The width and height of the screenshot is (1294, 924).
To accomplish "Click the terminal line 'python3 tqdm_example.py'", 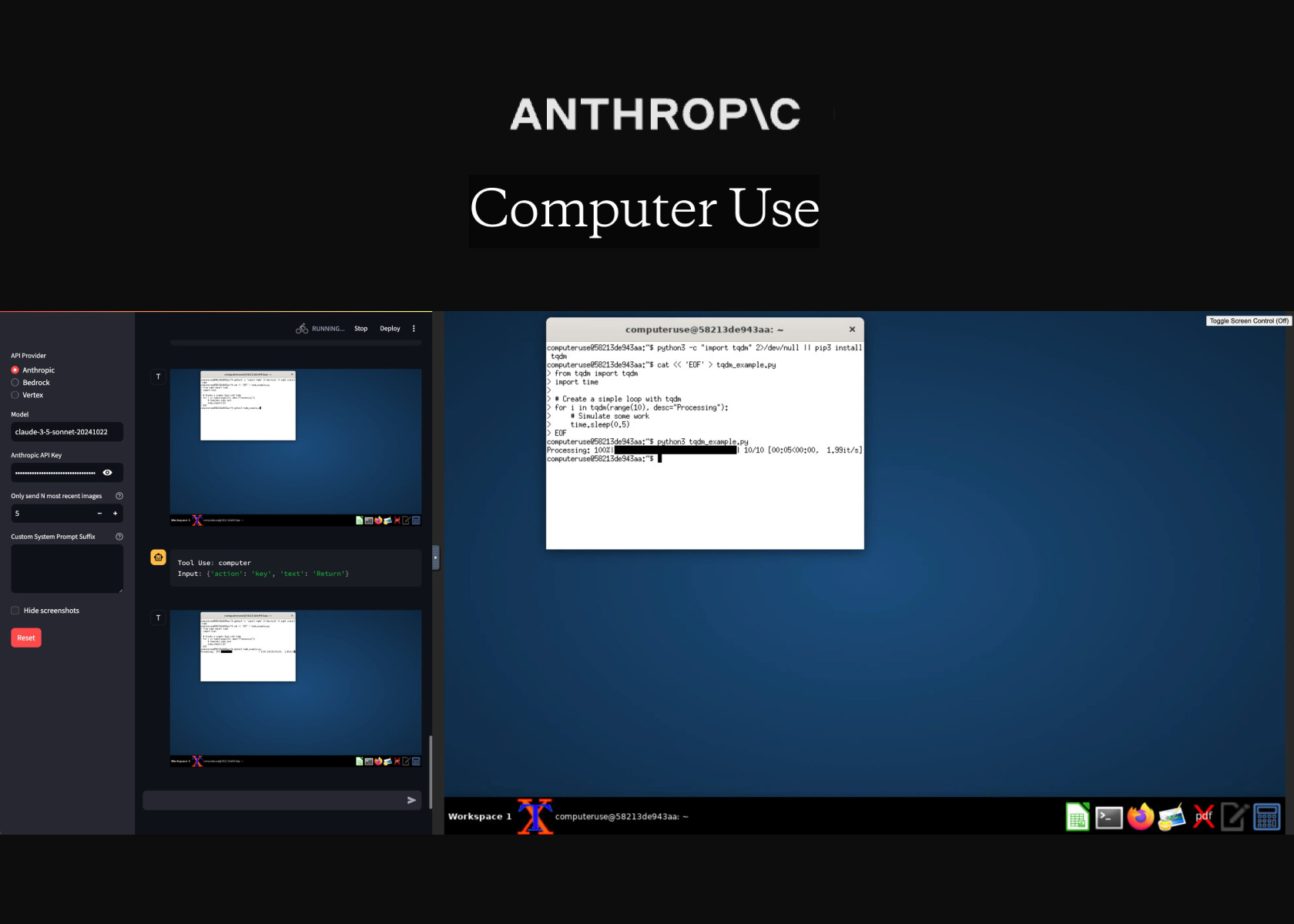I will click(x=702, y=442).
